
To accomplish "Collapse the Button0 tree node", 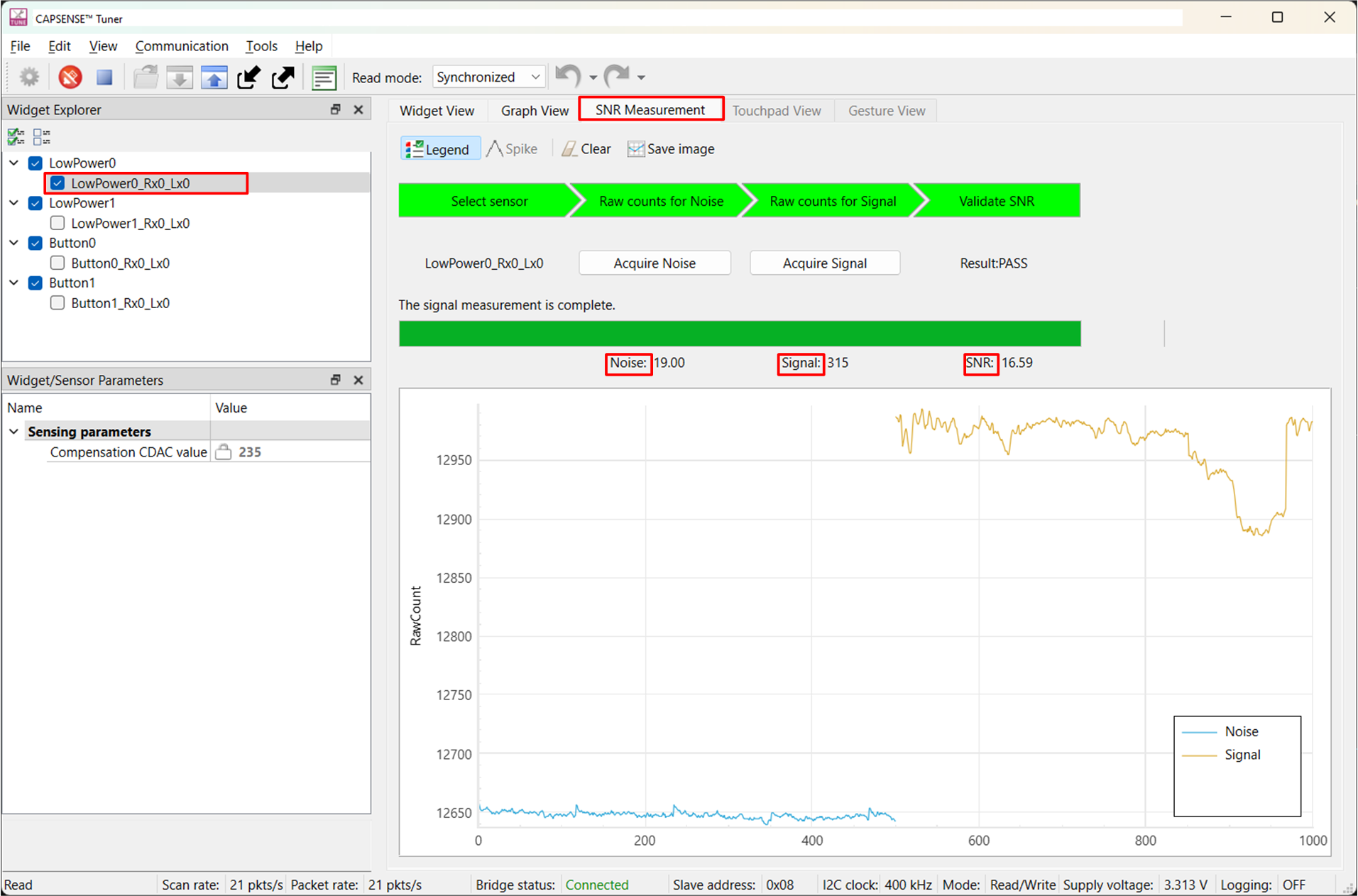I will click(x=13, y=242).
